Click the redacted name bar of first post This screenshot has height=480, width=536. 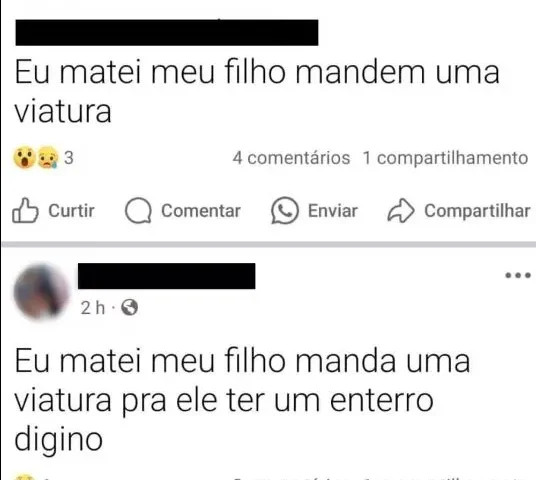(167, 32)
